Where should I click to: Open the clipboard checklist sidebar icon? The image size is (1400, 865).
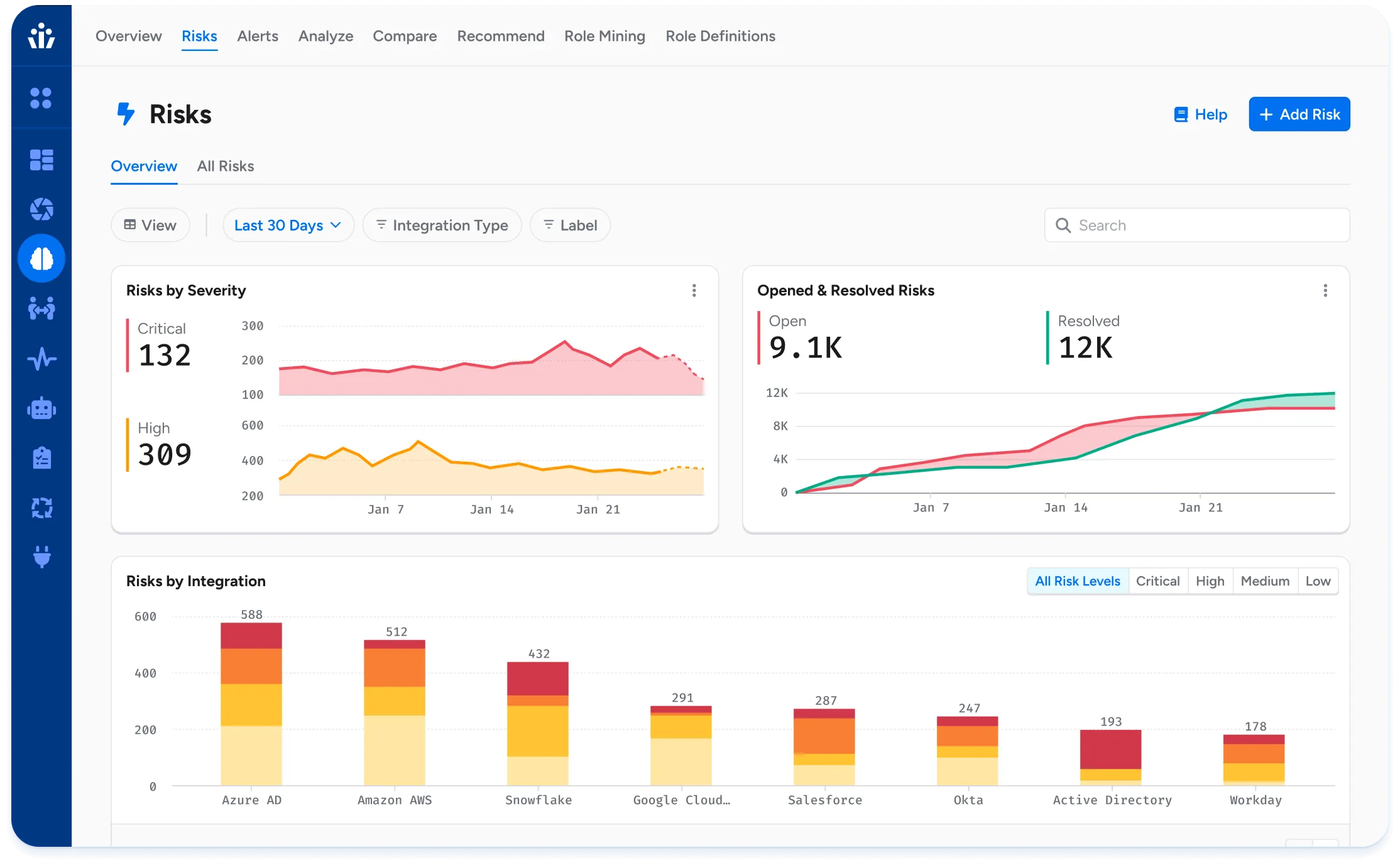point(41,458)
